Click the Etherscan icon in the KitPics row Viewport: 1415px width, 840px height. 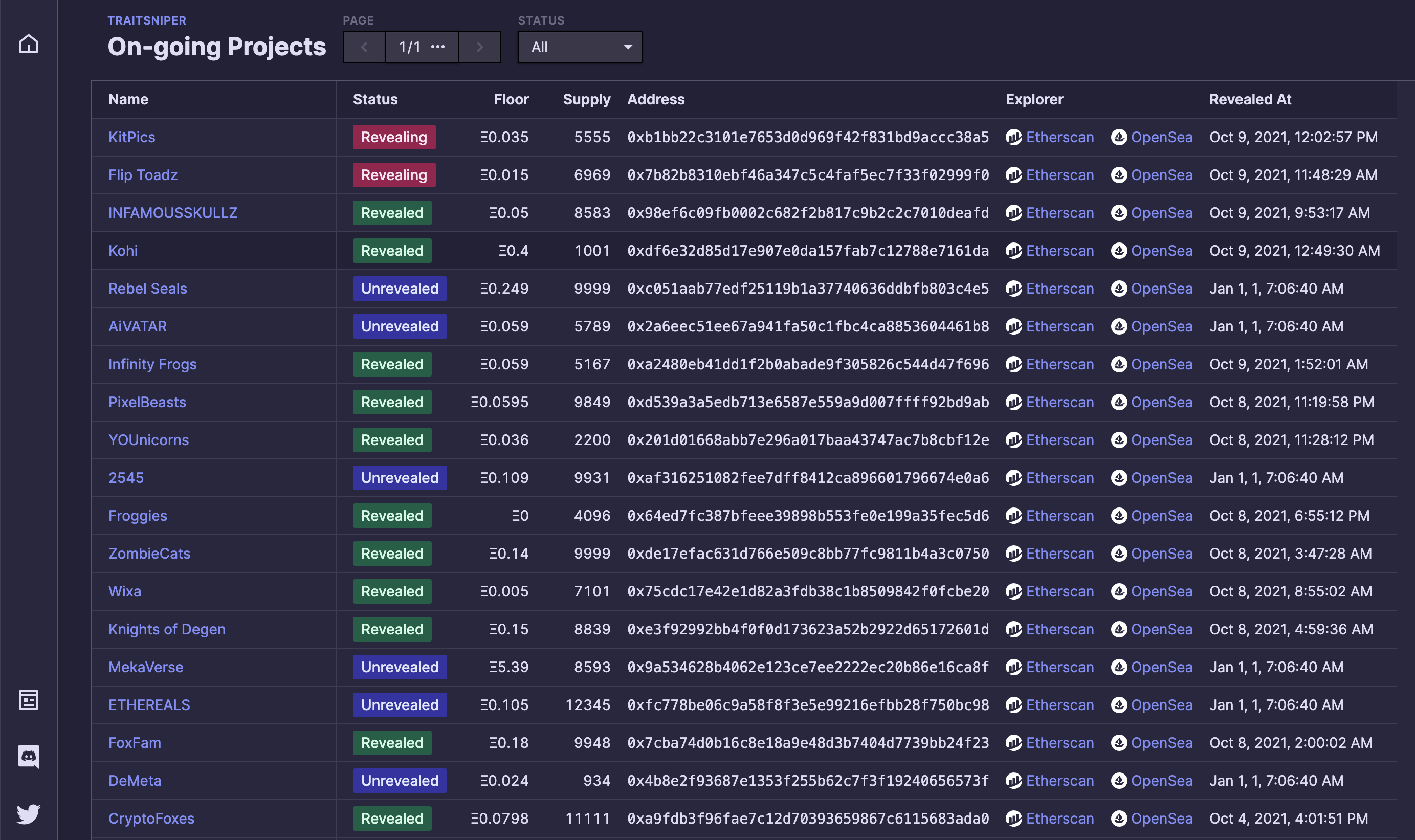point(1013,137)
